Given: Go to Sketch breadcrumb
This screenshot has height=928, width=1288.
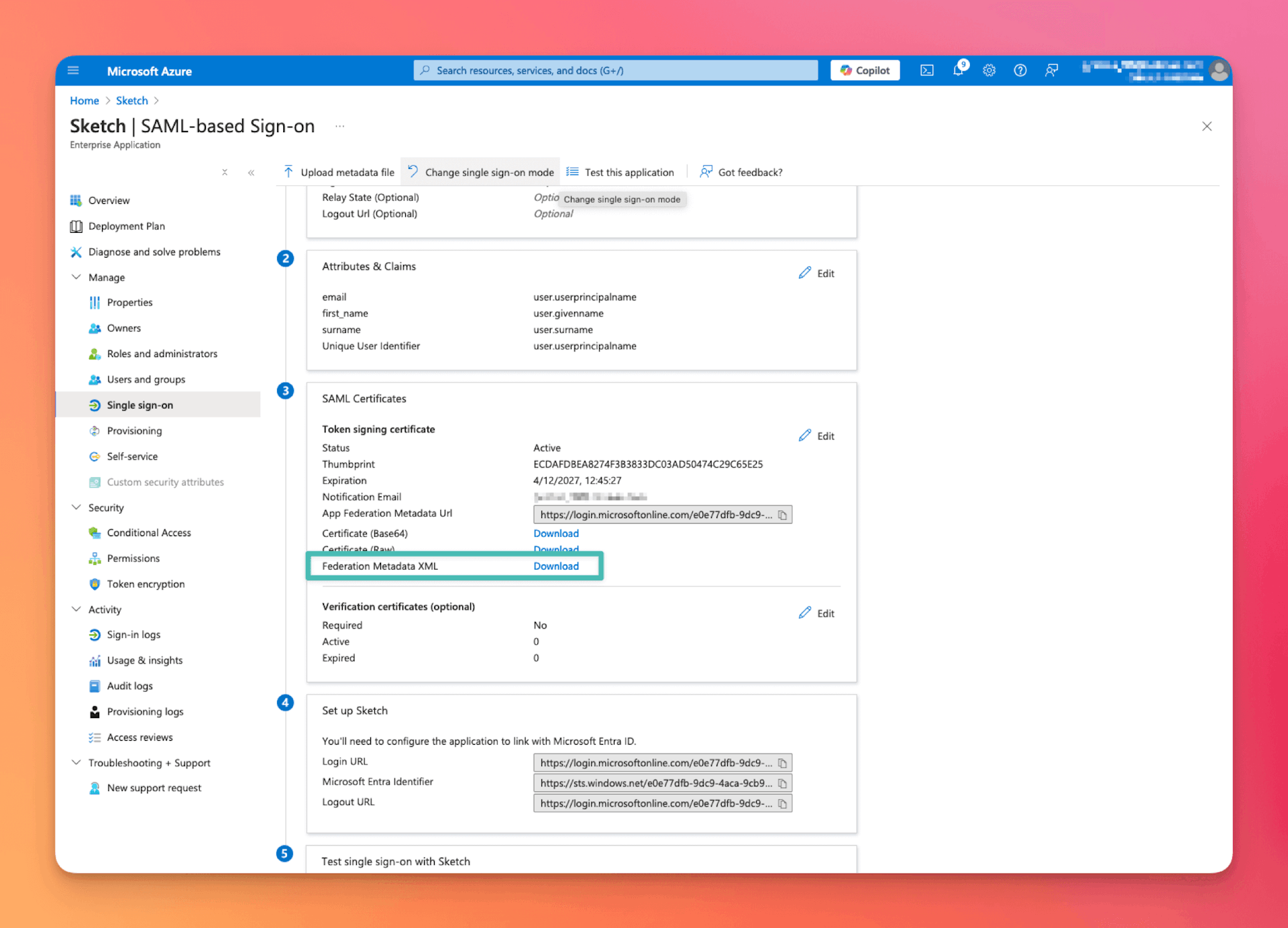Looking at the screenshot, I should click(x=131, y=101).
